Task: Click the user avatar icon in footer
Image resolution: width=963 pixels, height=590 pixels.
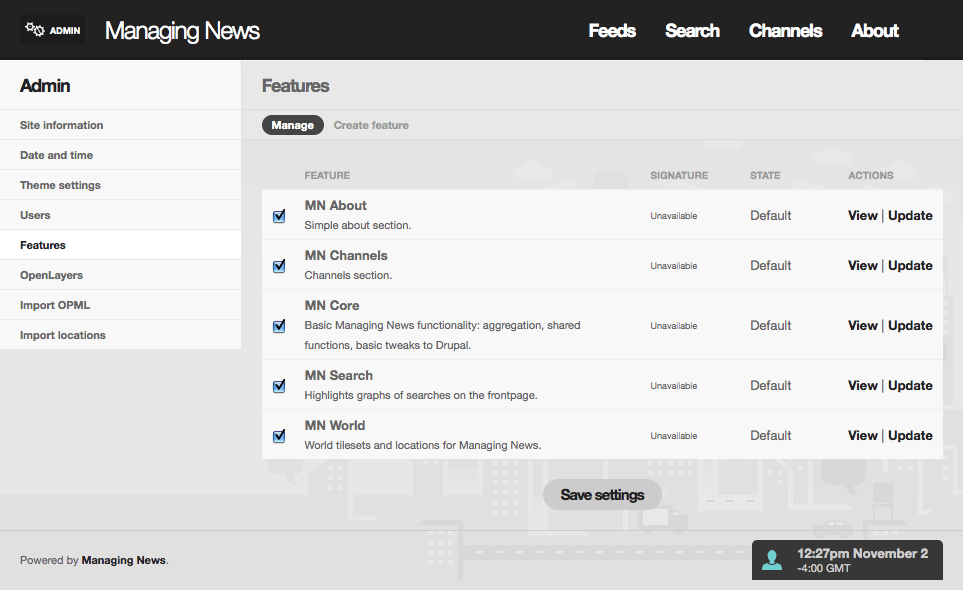Action: click(x=771, y=560)
